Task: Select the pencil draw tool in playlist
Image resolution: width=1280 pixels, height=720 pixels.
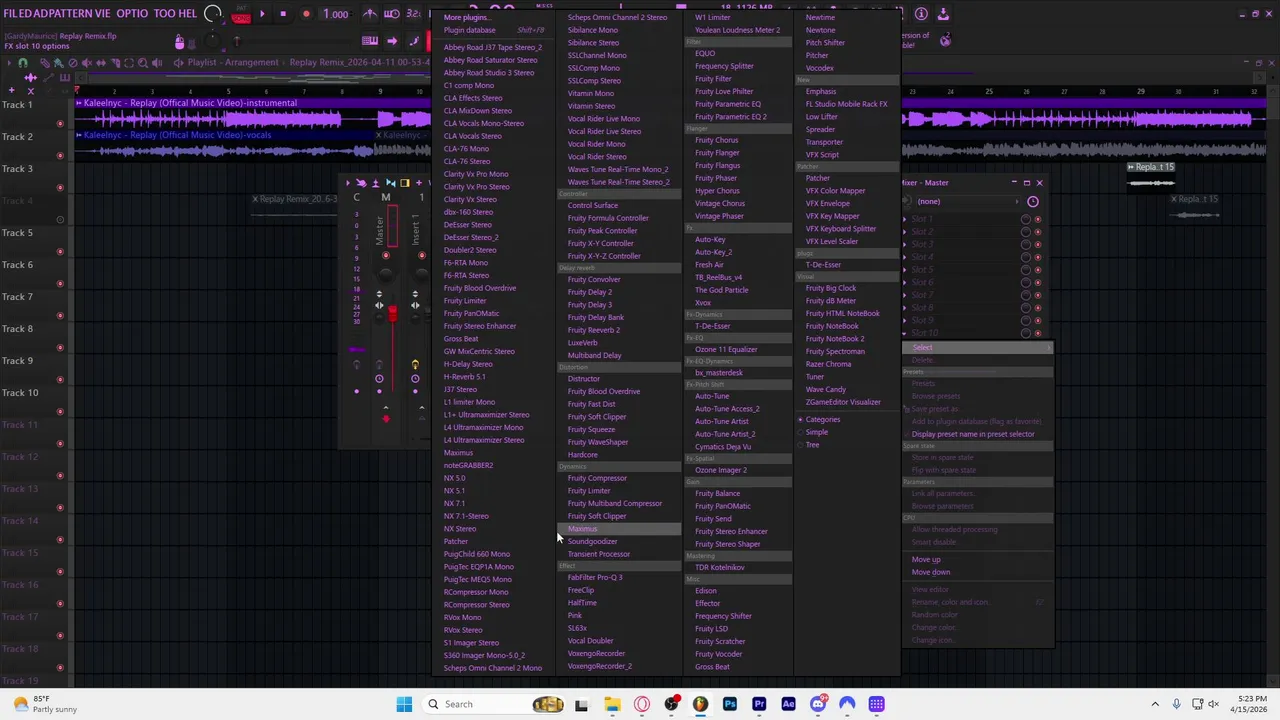Action: click(44, 63)
